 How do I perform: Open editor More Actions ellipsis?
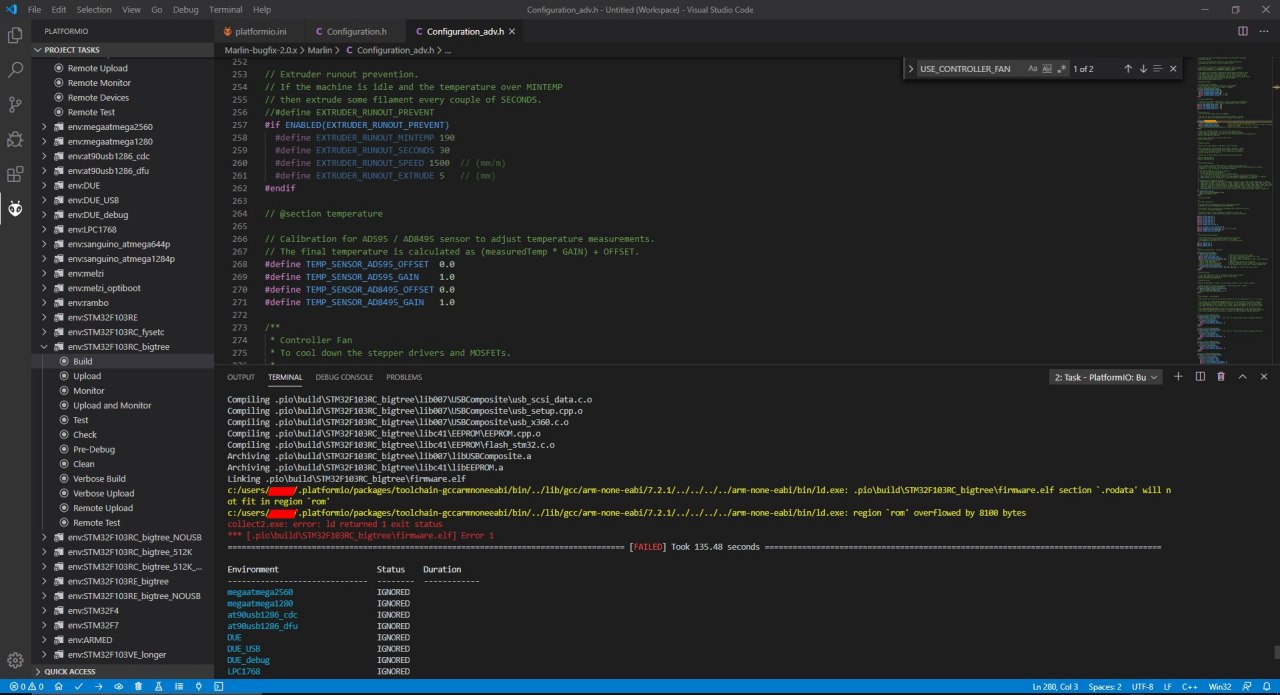(1264, 31)
